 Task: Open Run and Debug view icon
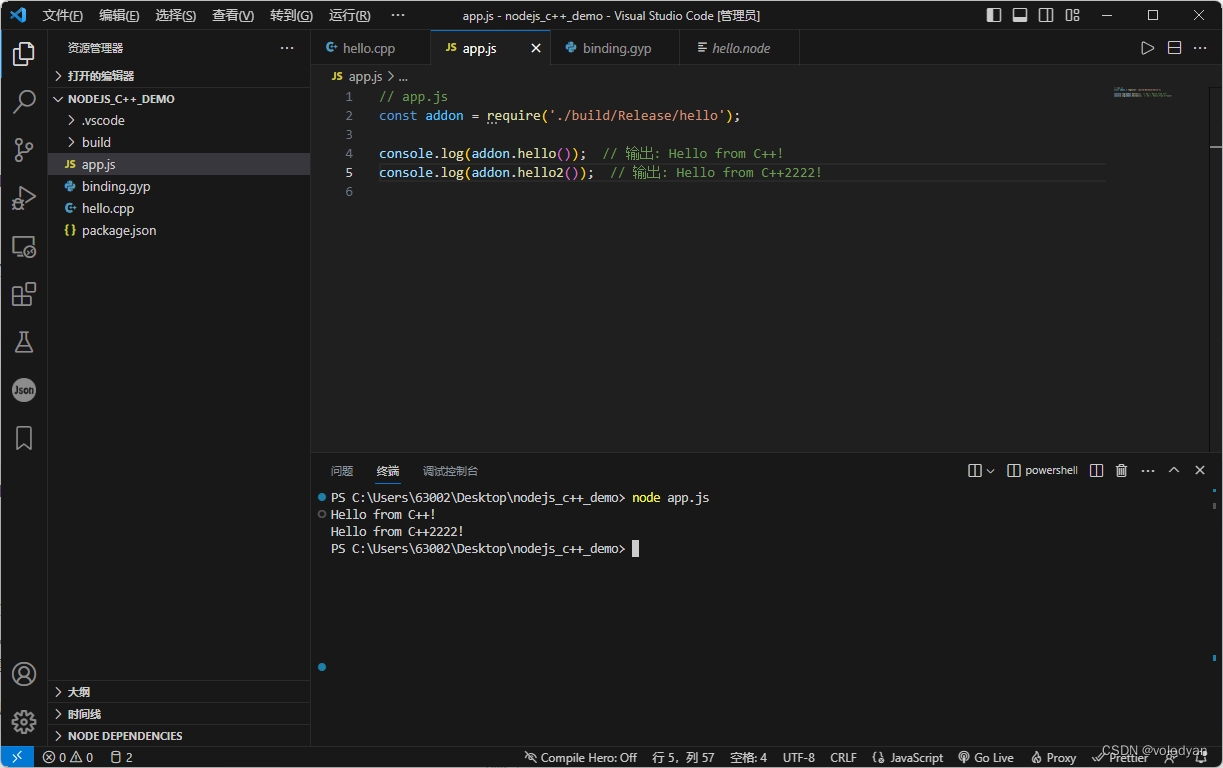click(24, 198)
